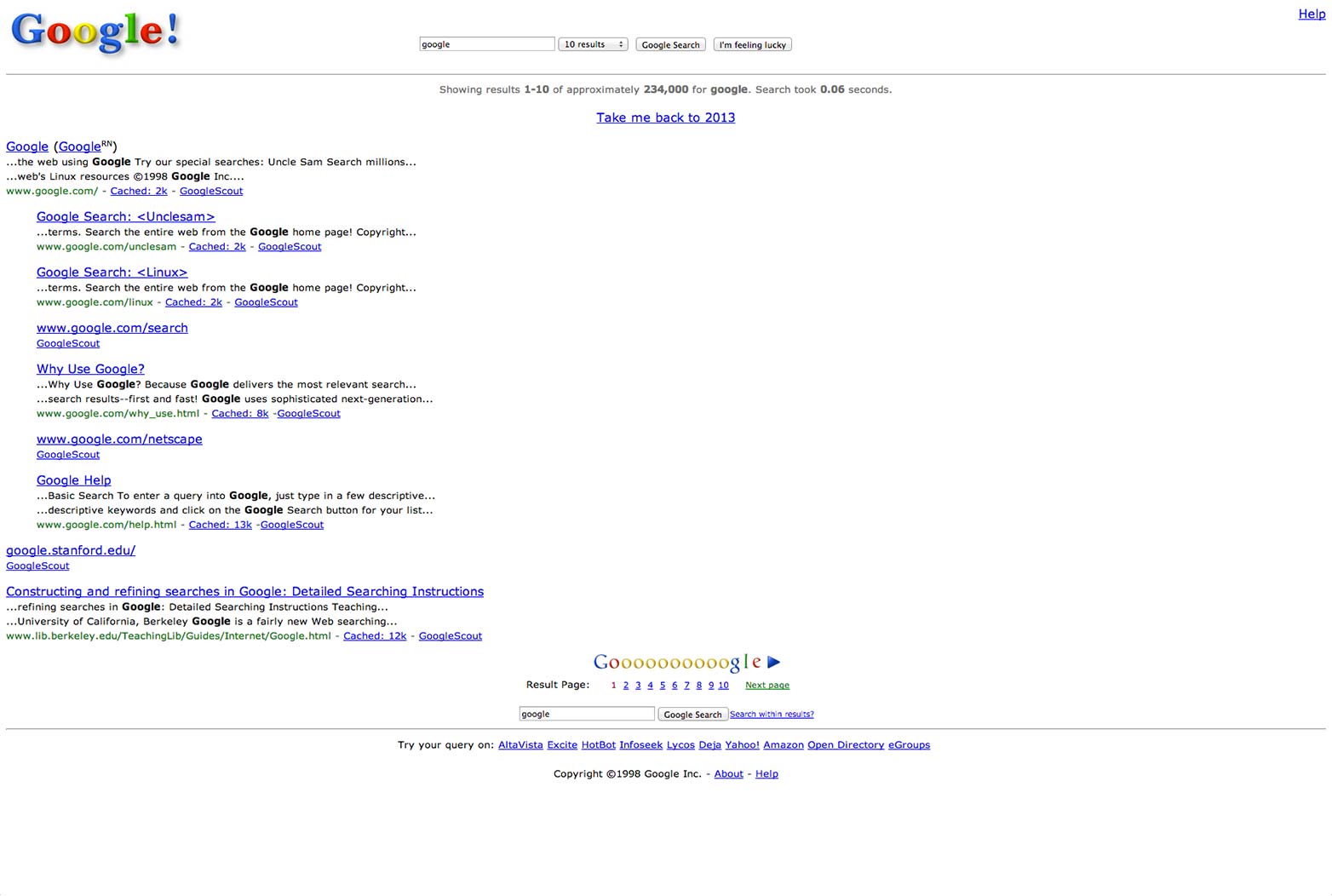Click the bottom Google Search button

(x=692, y=715)
